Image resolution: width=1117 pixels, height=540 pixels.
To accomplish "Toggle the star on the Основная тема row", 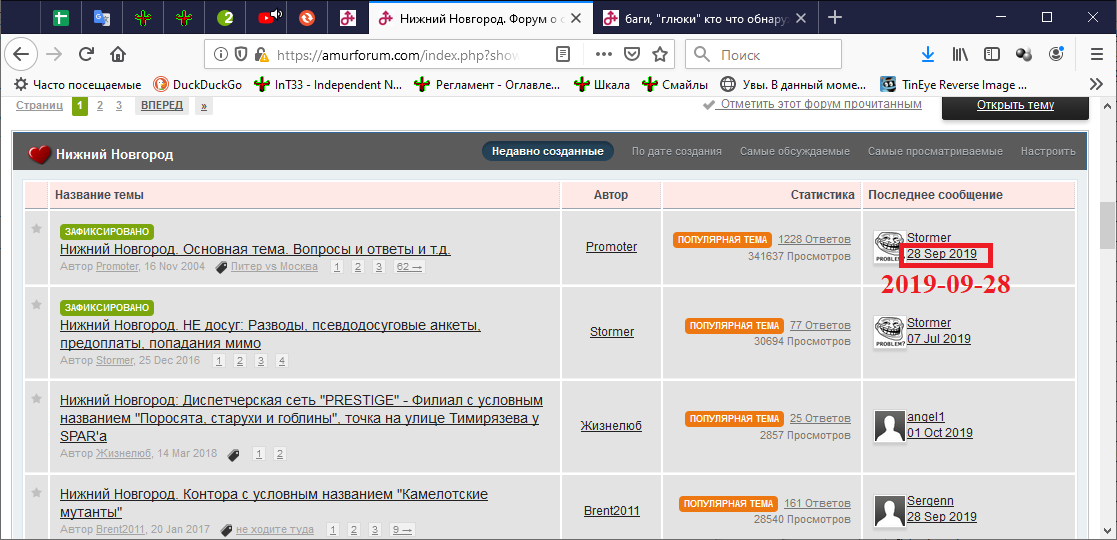I will pyautogui.click(x=37, y=229).
